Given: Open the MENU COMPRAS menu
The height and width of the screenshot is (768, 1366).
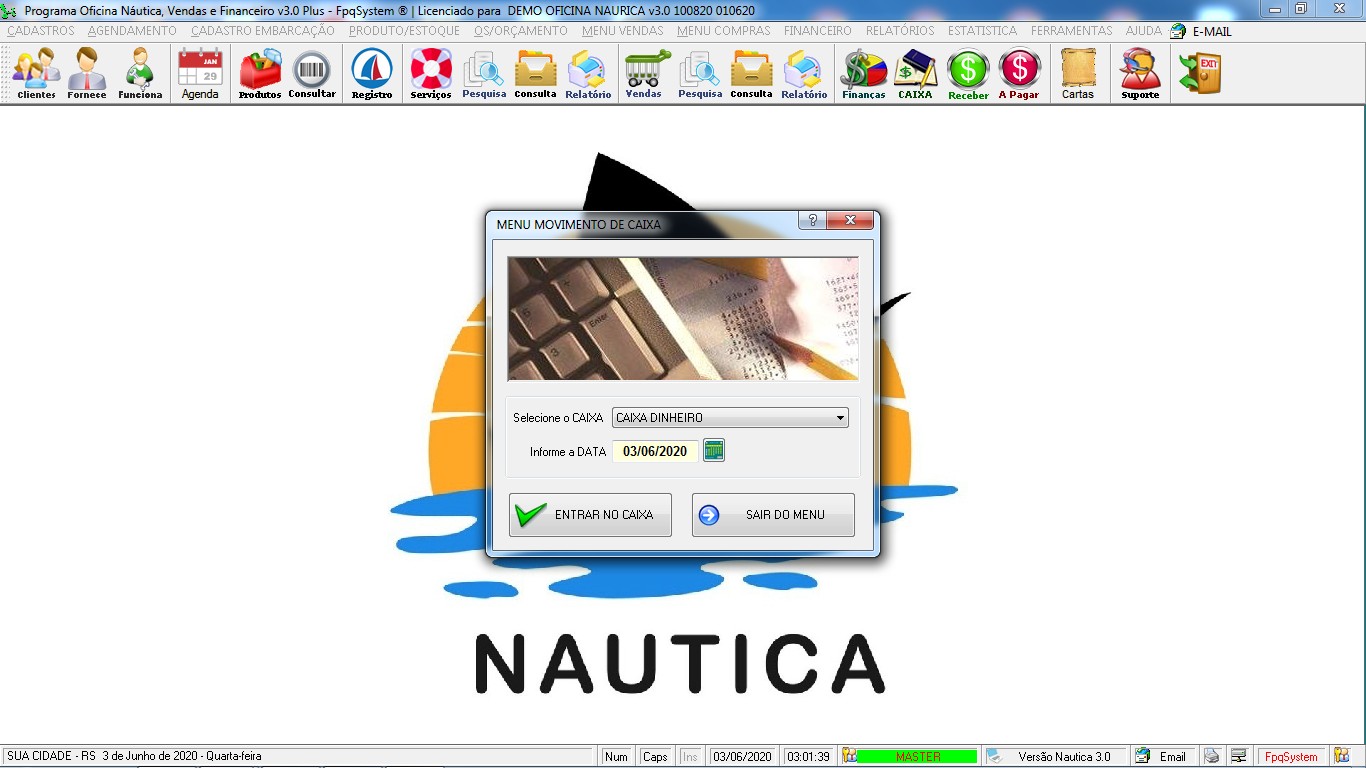Looking at the screenshot, I should pyautogui.click(x=724, y=31).
